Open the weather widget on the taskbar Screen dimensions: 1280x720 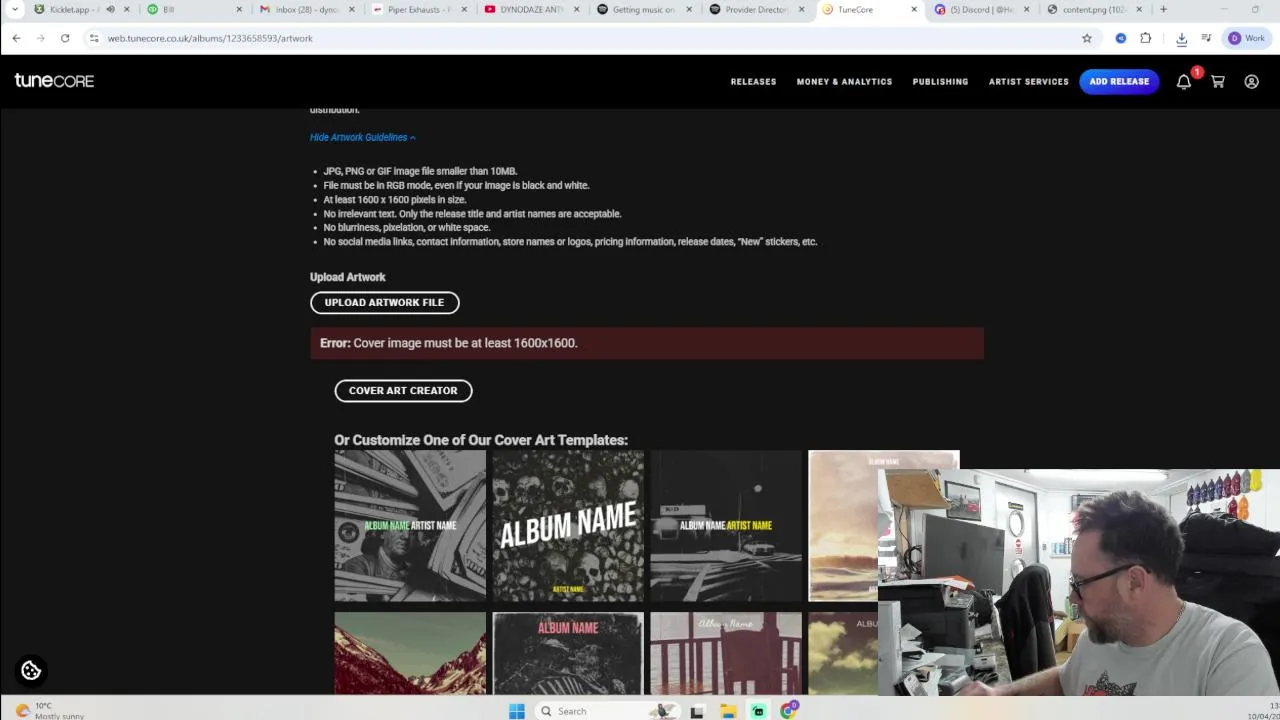[50, 711]
